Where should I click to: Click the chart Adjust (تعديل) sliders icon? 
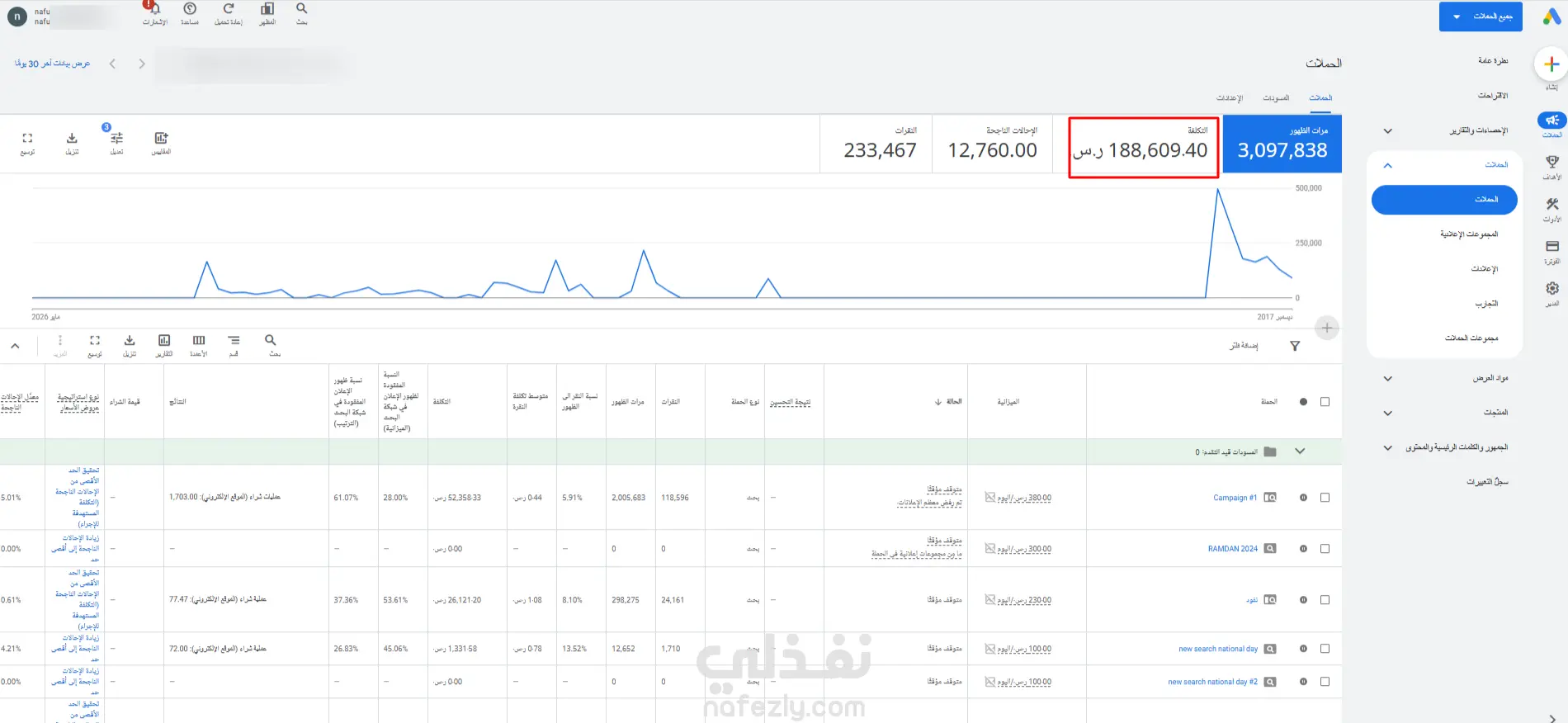pyautogui.click(x=116, y=138)
